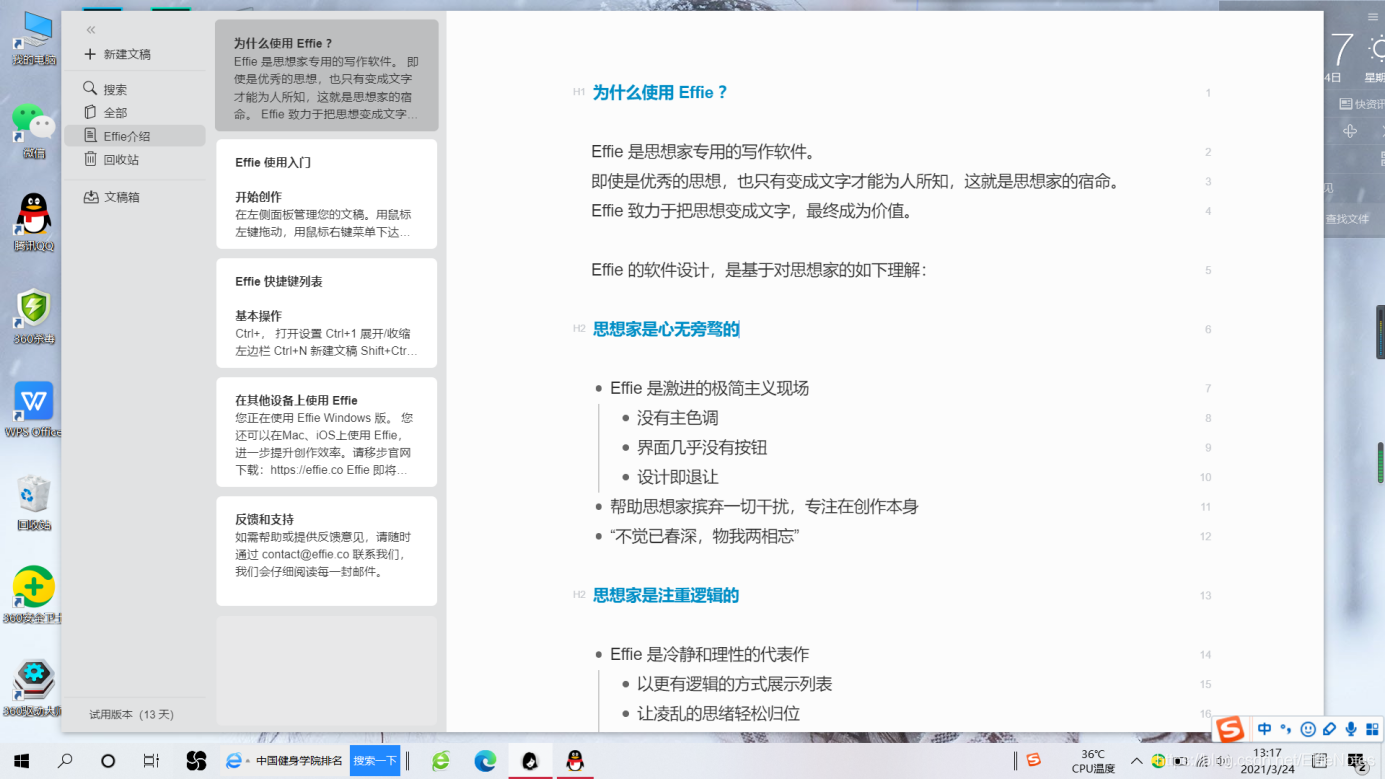
Task: Open the hamburger menu on the weather widget
Action: pyautogui.click(x=1374, y=16)
